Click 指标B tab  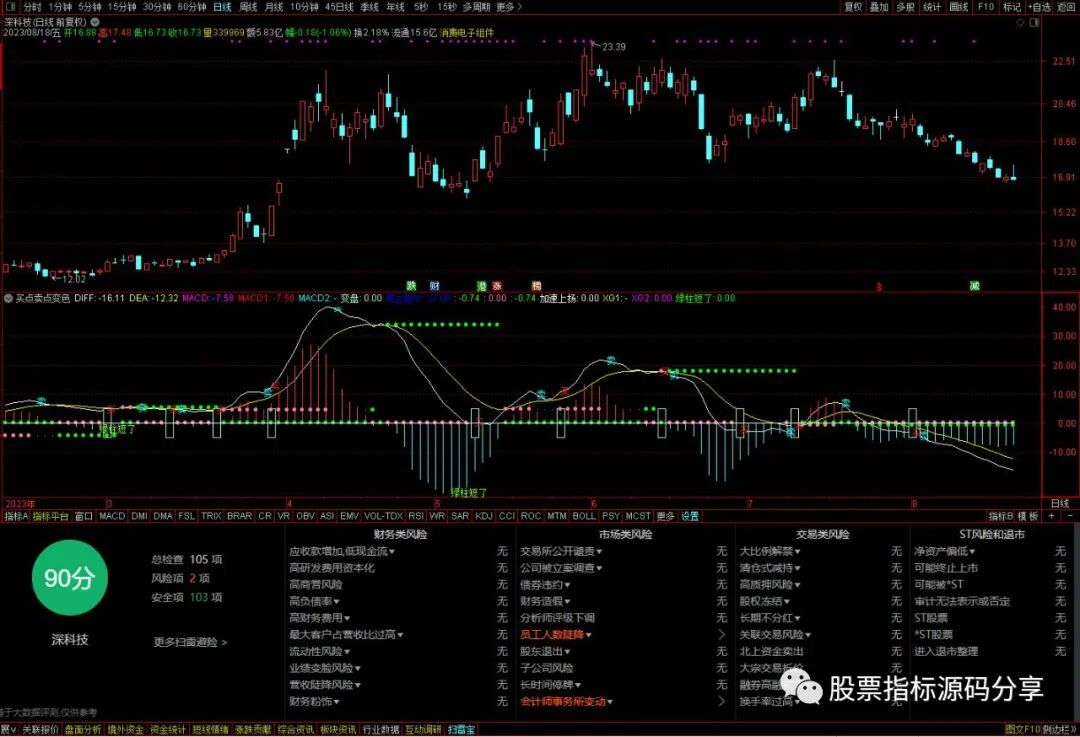coord(1001,515)
